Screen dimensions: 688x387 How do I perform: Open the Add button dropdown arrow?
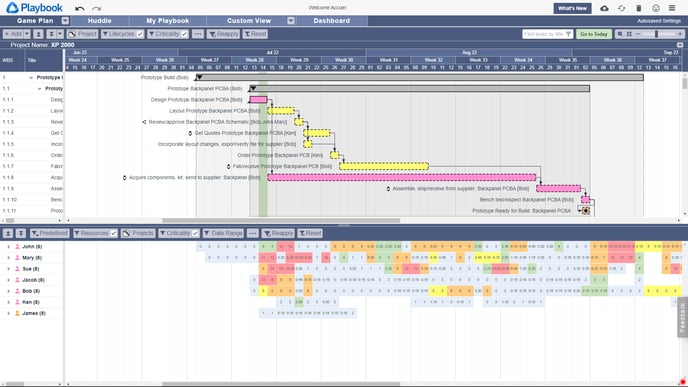tap(27, 34)
